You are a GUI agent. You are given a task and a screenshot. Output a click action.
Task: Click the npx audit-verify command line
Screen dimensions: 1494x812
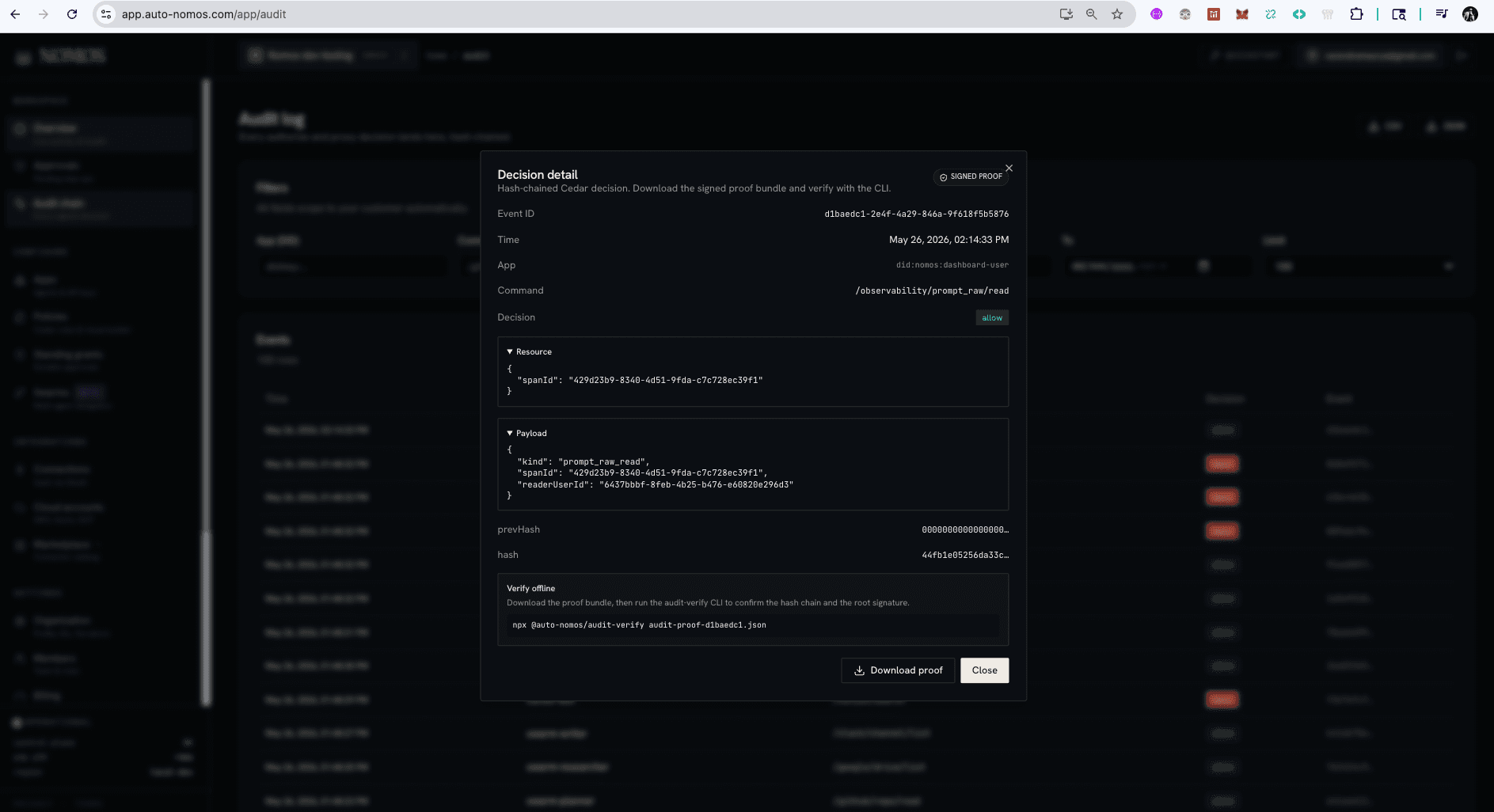point(752,625)
